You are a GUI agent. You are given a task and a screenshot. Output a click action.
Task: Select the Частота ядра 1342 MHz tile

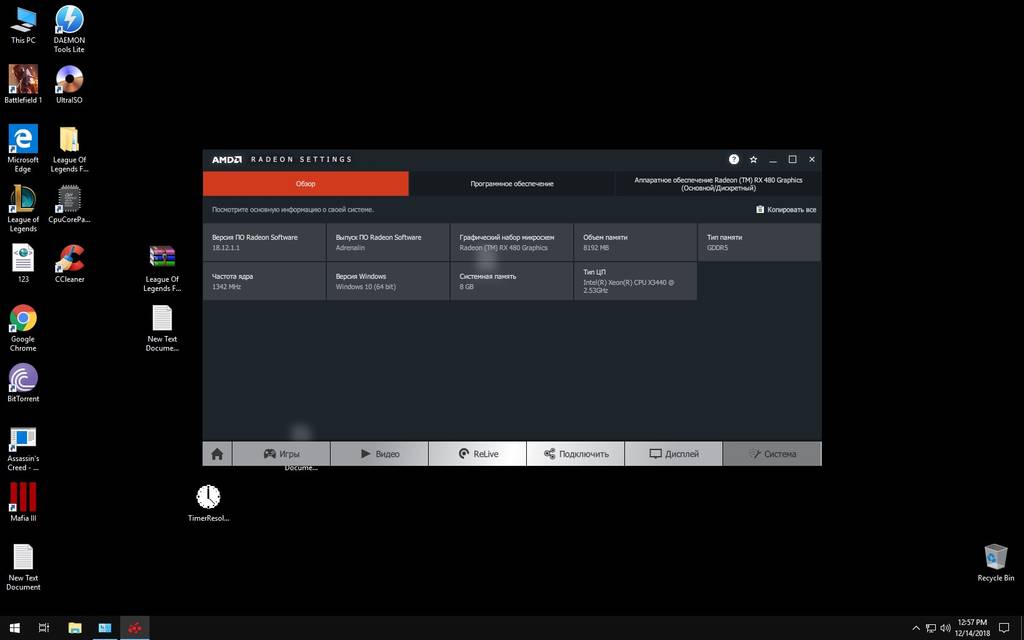tap(264, 281)
